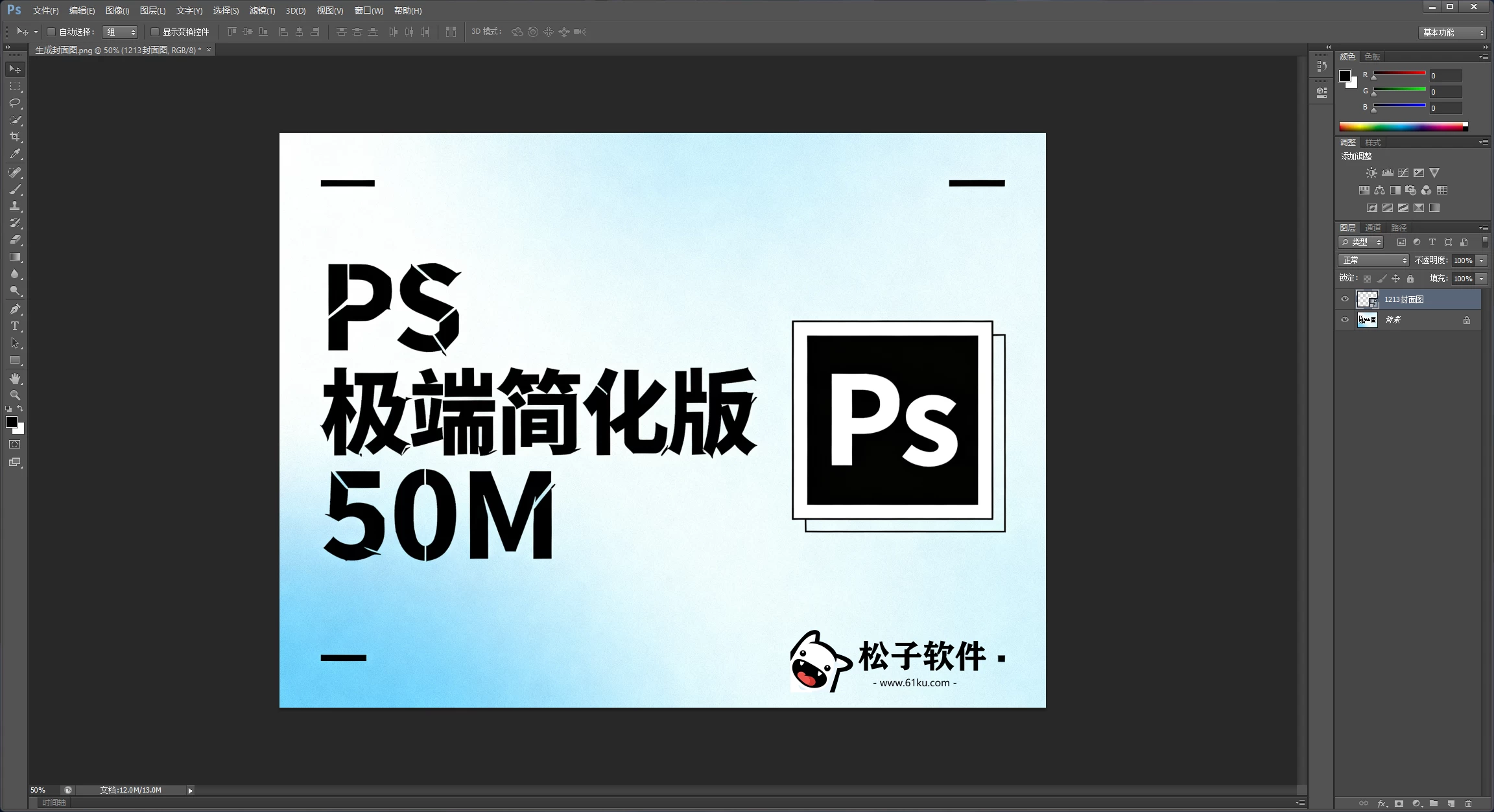Screen dimensions: 1494x812
Task: Toggle Quick Mask mode icon
Action: point(15,445)
